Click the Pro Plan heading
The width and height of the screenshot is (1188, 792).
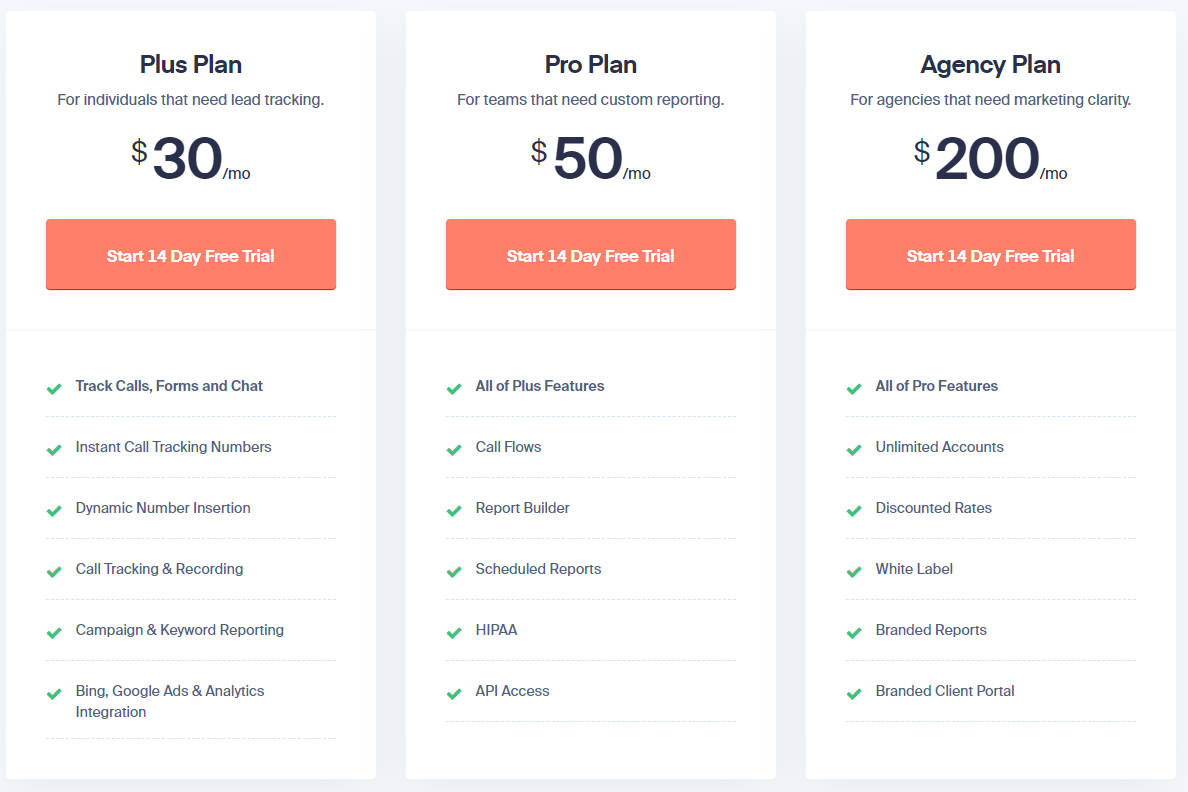coord(591,65)
